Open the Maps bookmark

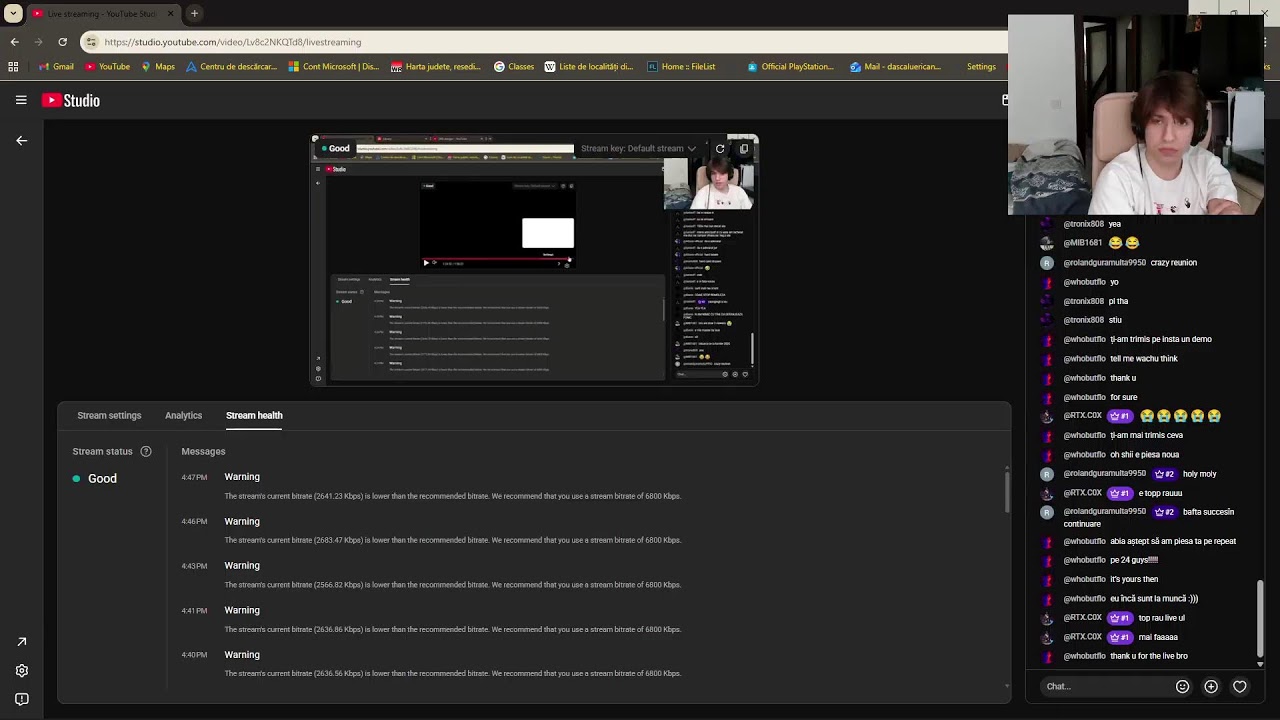[158, 67]
